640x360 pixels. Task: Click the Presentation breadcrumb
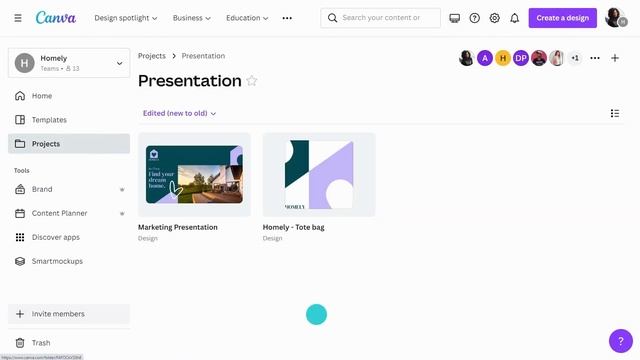point(203,56)
